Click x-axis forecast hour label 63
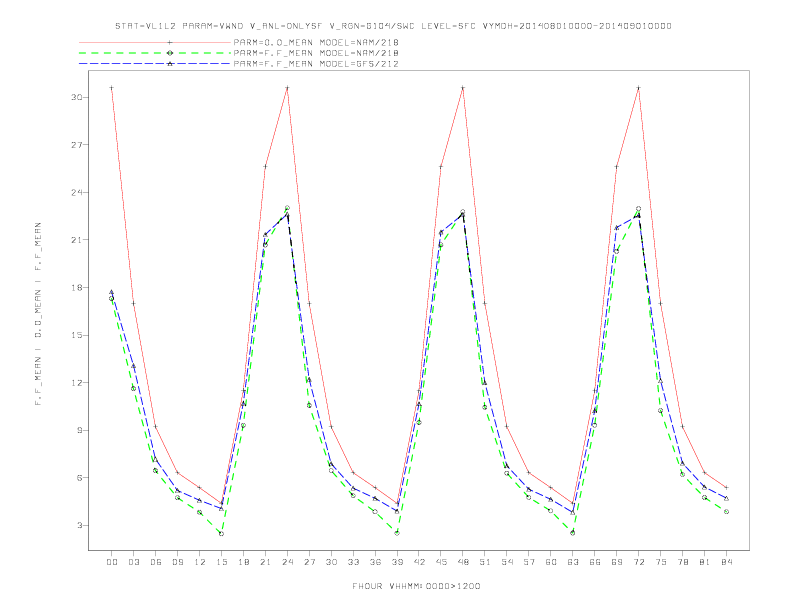The image size is (792, 612). point(573,562)
